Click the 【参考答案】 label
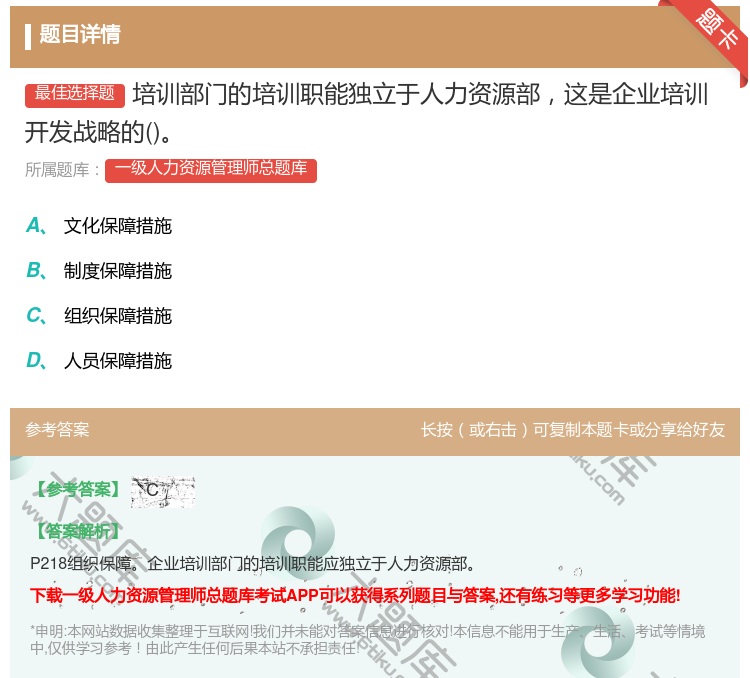Screen dimensions: 750x678 tap(78, 489)
